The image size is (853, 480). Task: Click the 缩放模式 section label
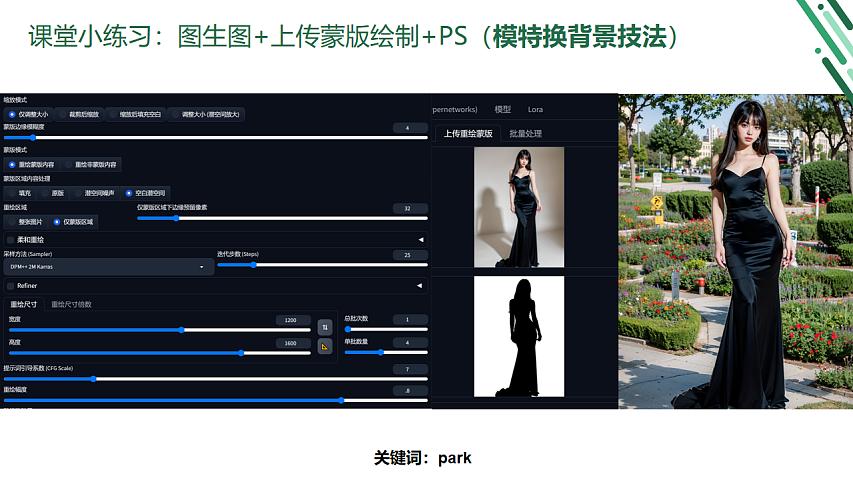pos(15,100)
